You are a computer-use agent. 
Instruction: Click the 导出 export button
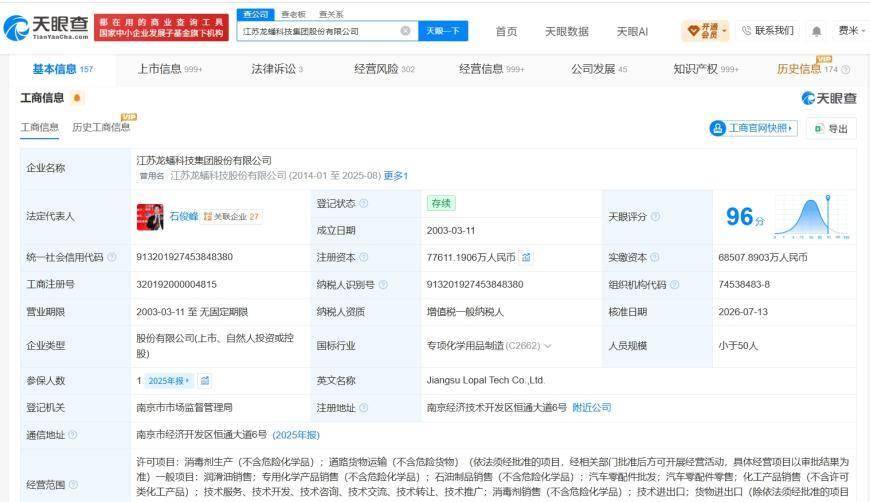(831, 129)
